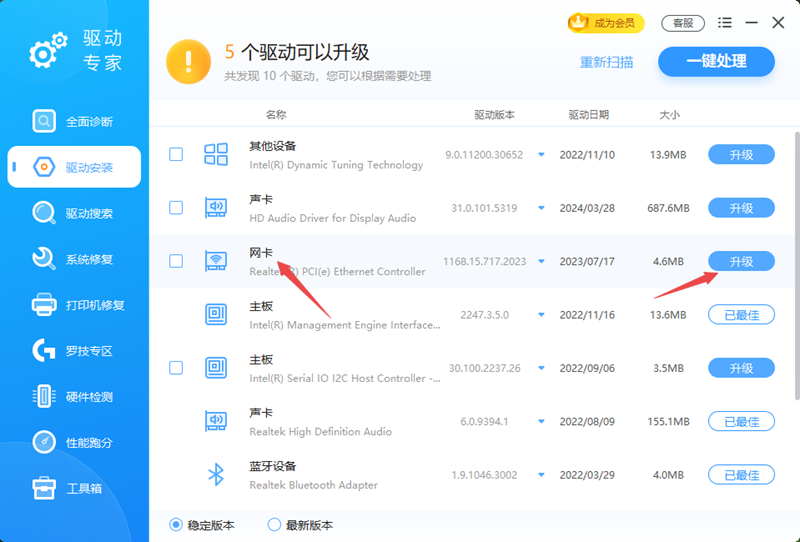800x542 pixels.
Task: Open 客服 customer service
Action: pyautogui.click(x=683, y=22)
